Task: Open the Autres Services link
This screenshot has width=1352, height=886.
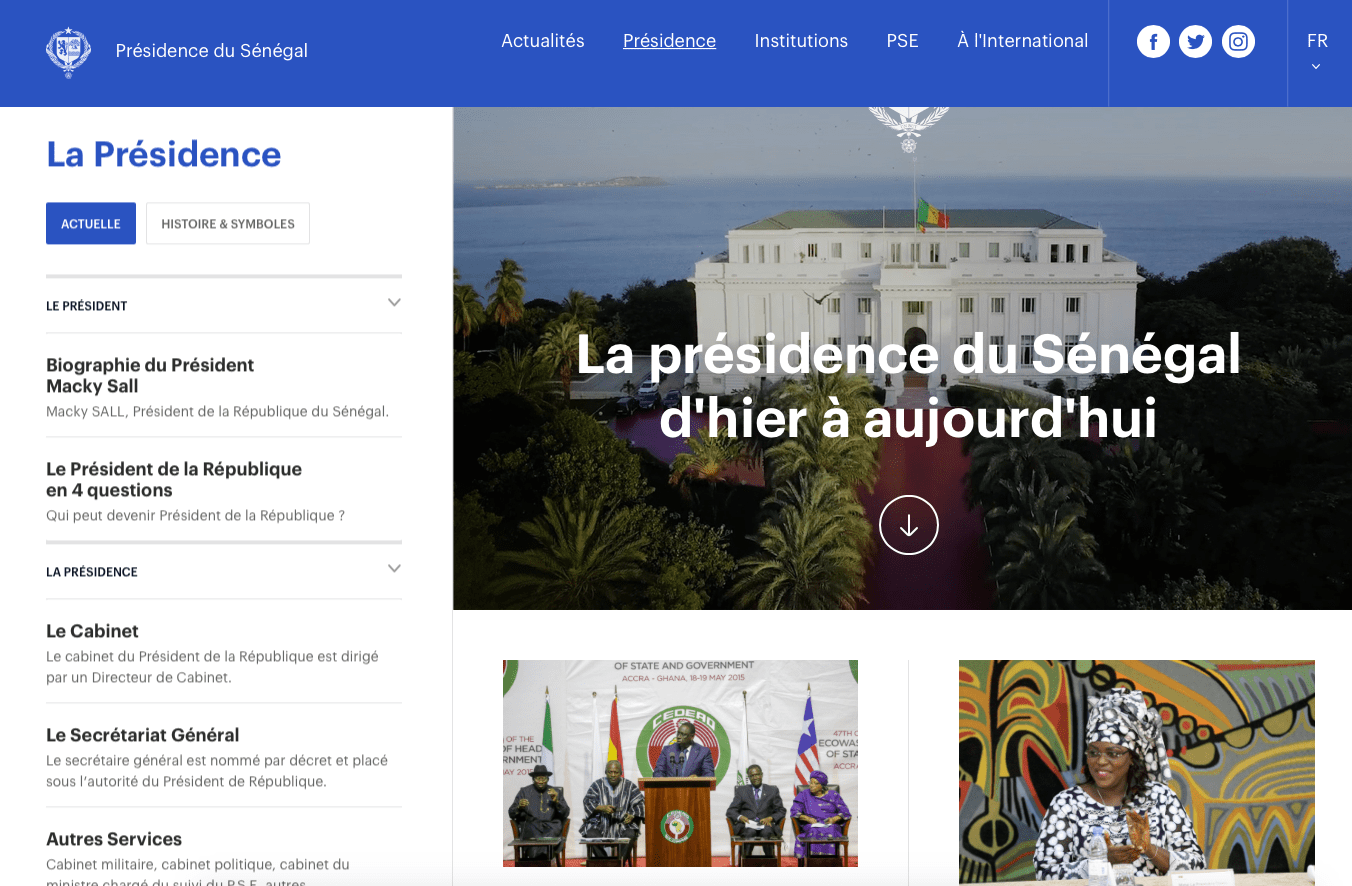Action: 114,839
